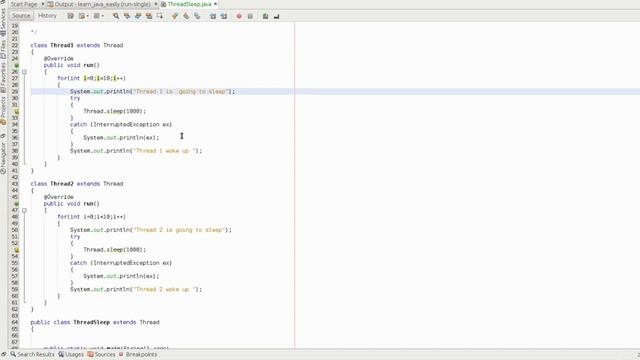Place cursor in 'Thread 2 is going to sleep' string
Screen dimensions: 640x360
tap(179, 230)
